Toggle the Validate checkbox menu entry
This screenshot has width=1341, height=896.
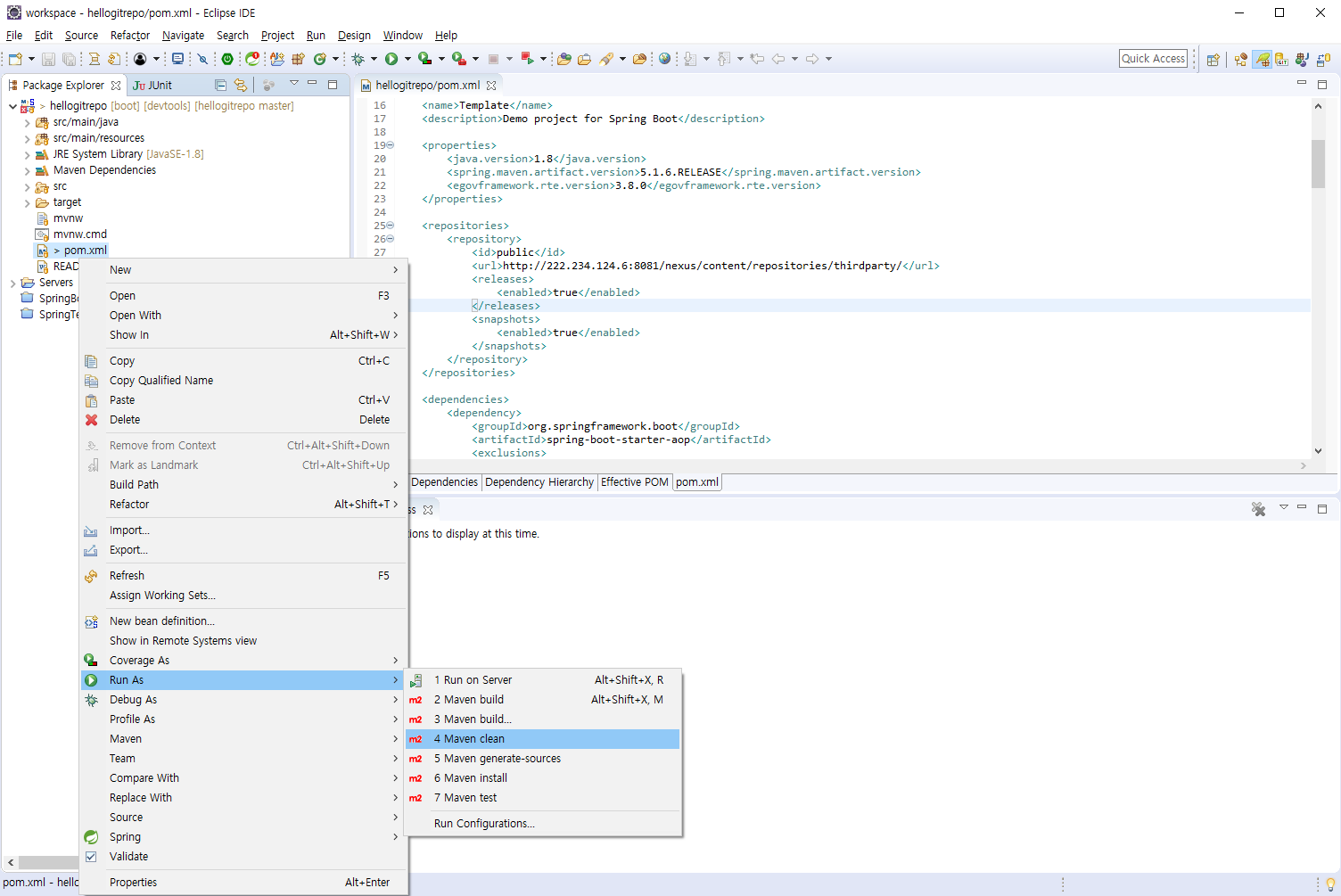pos(91,857)
